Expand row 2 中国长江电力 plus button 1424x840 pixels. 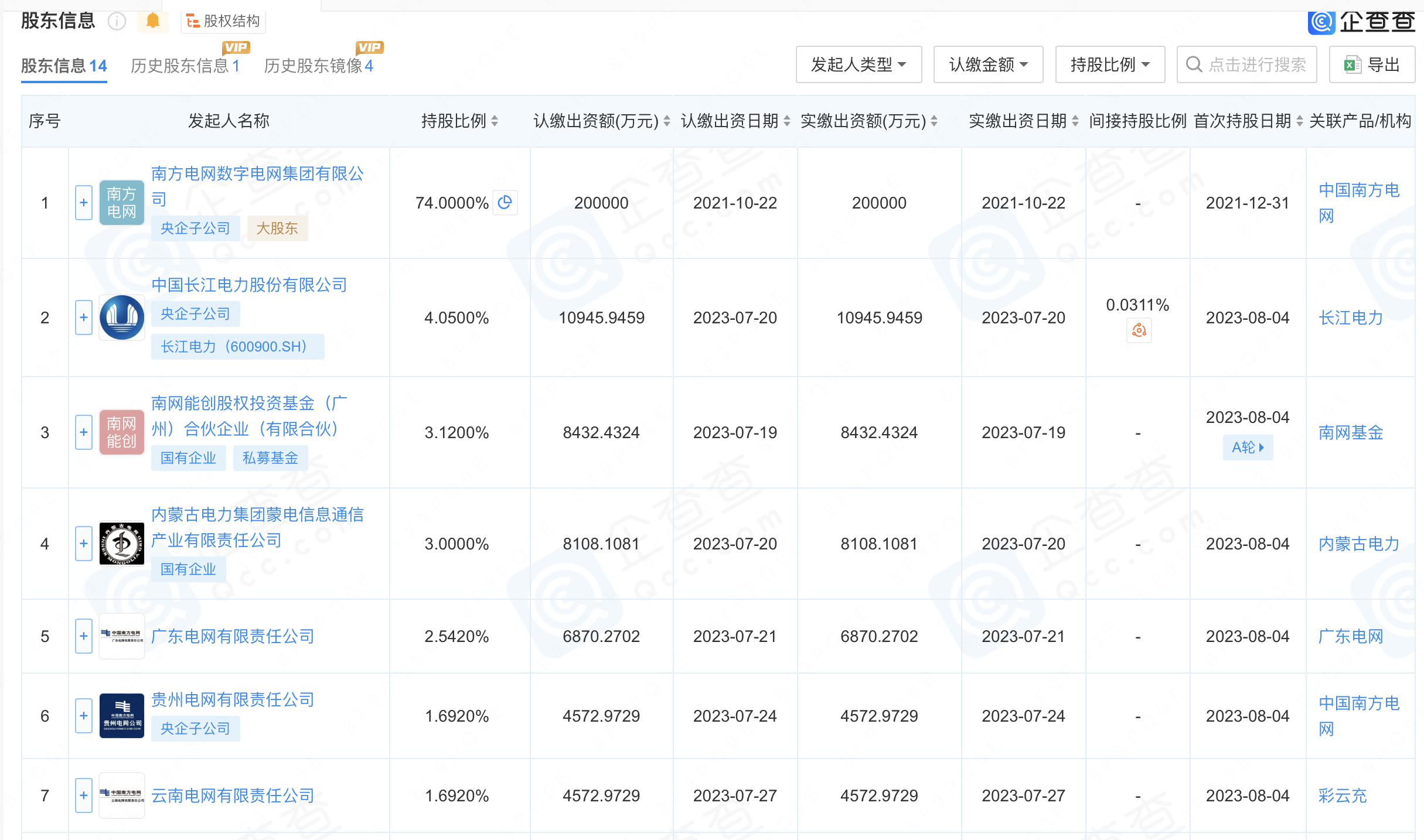point(84,317)
